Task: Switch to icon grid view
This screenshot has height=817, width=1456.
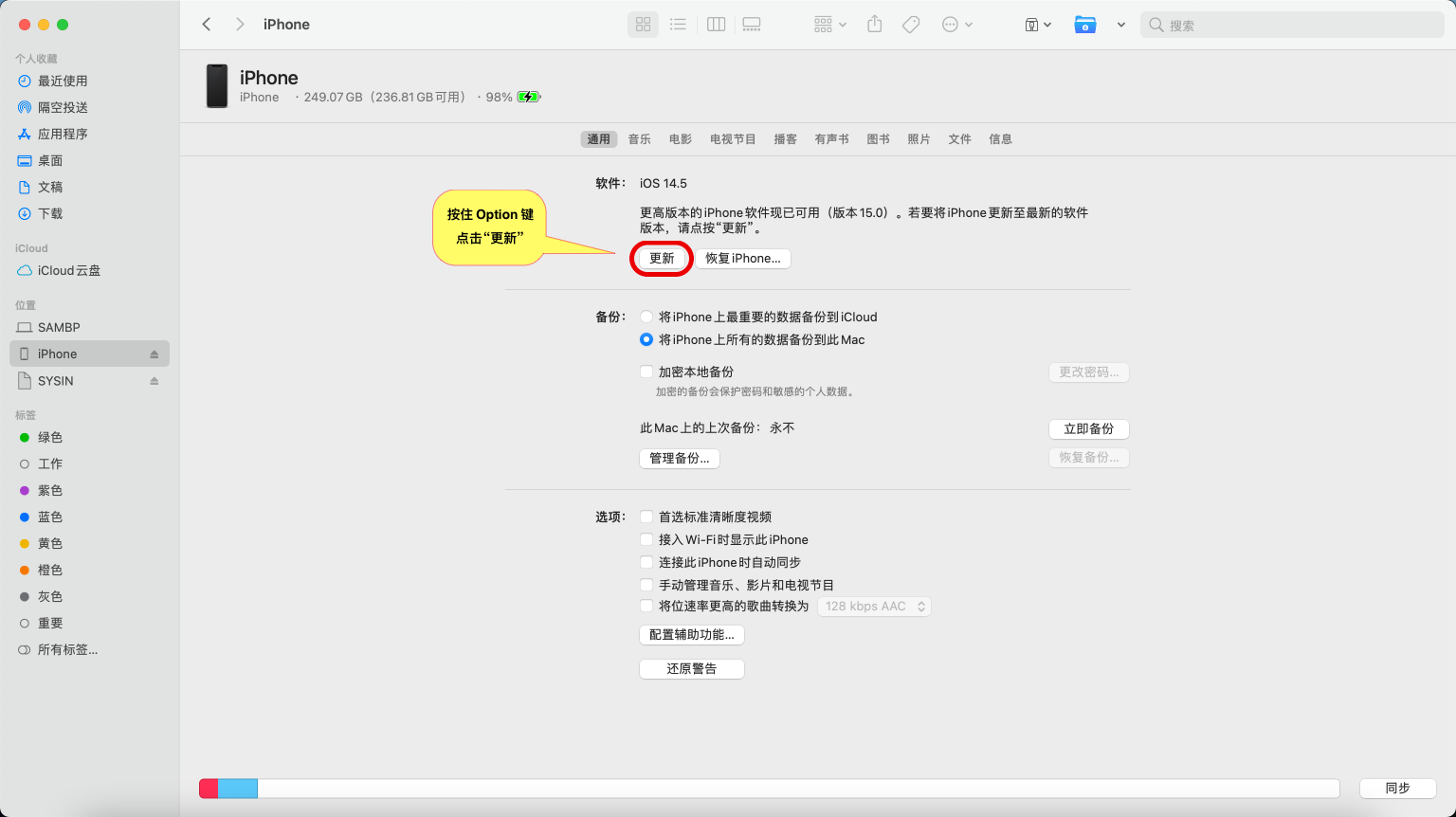Action: pos(644,25)
